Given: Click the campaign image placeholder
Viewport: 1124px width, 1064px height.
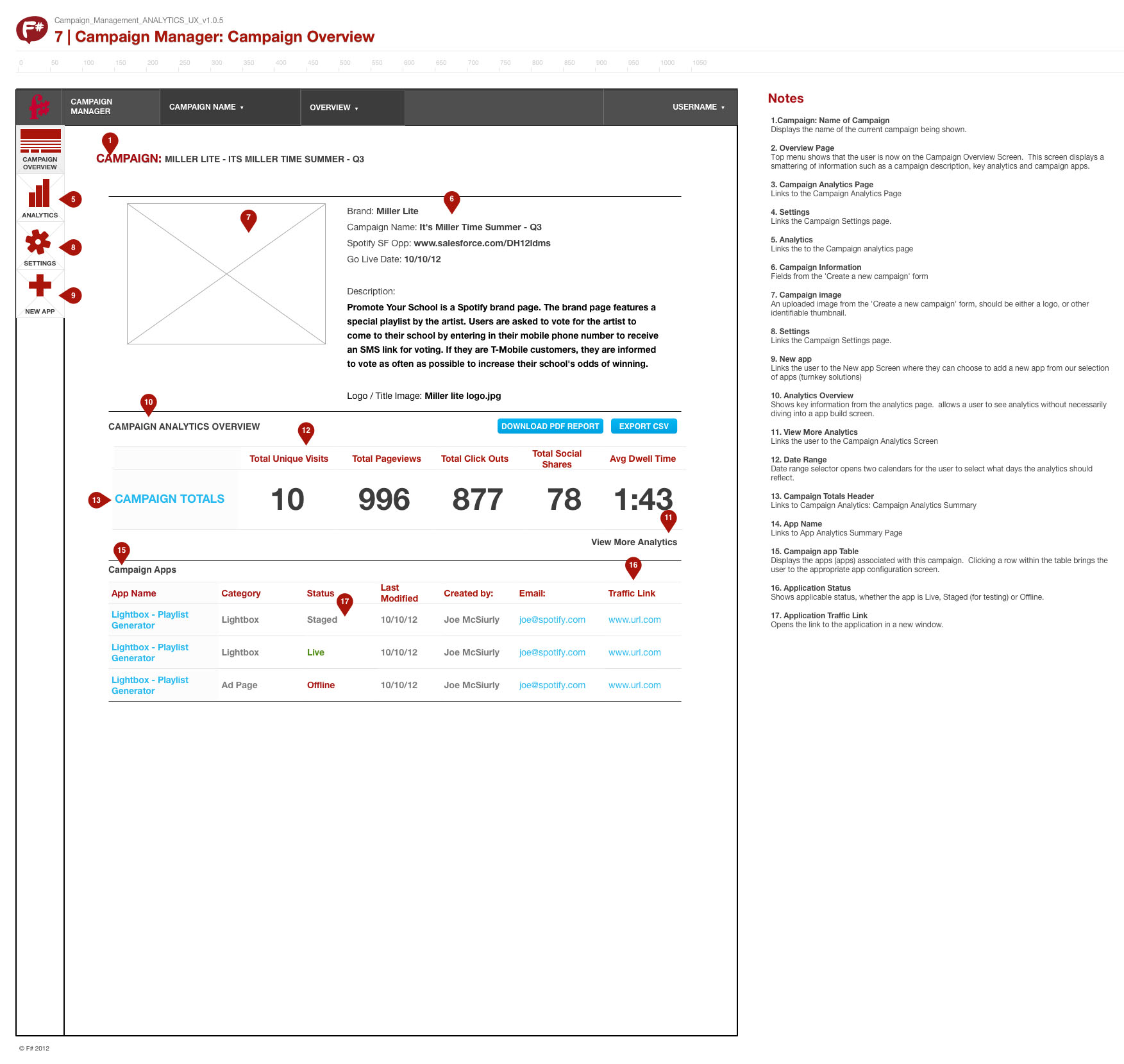Looking at the screenshot, I should pyautogui.click(x=226, y=274).
